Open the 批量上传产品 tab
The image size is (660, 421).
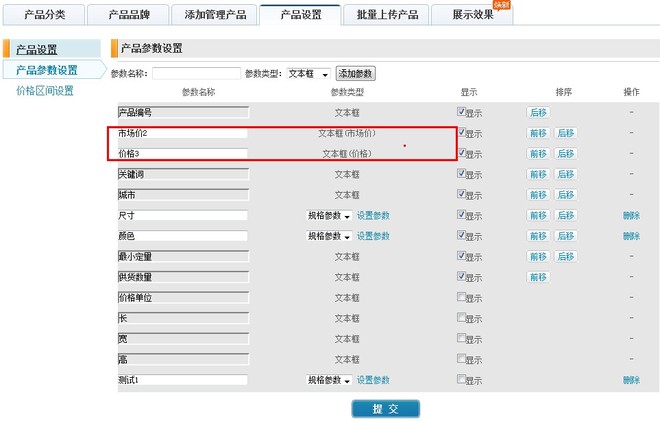pos(387,15)
